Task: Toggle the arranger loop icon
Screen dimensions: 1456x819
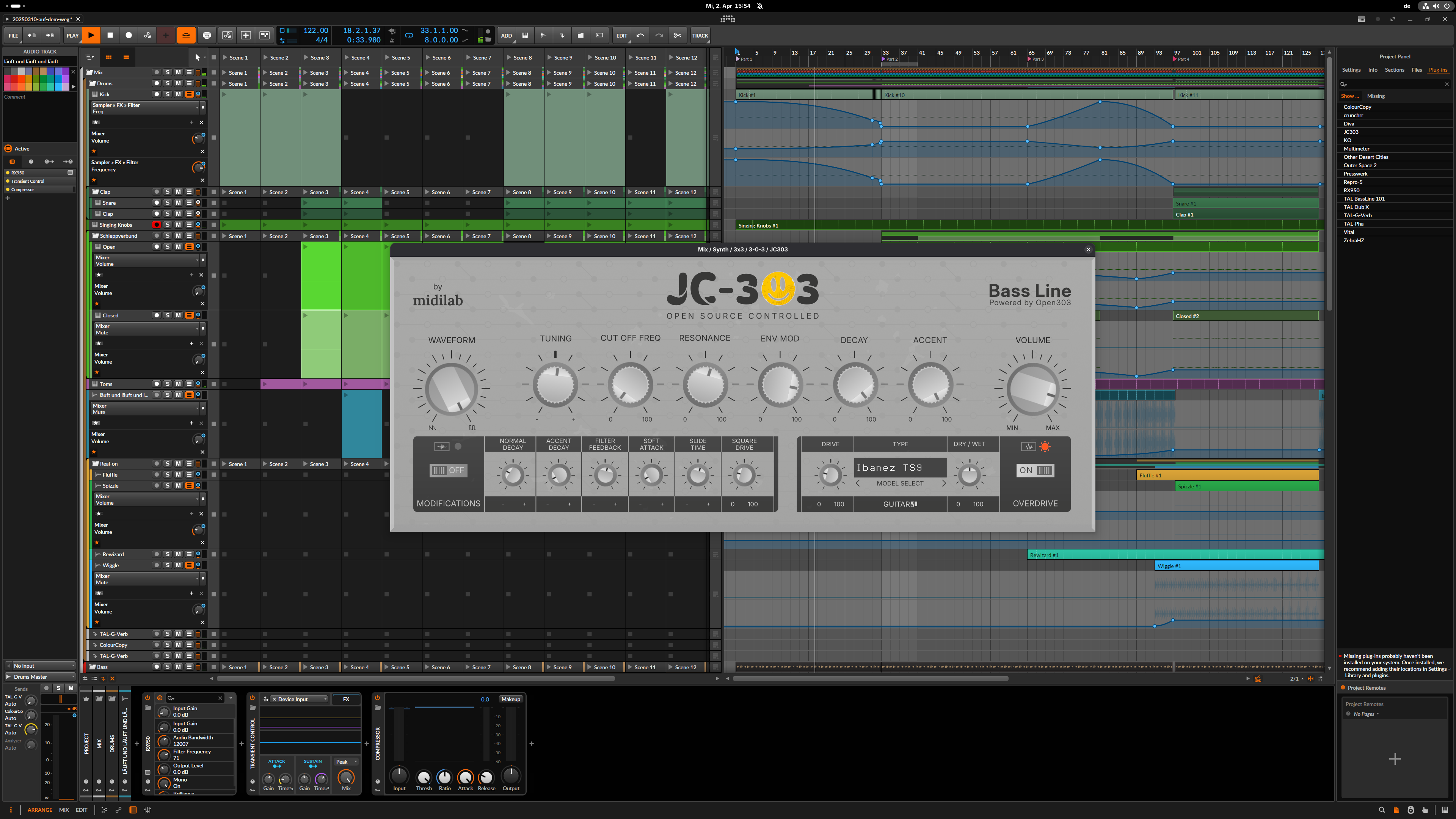Action: [409, 35]
